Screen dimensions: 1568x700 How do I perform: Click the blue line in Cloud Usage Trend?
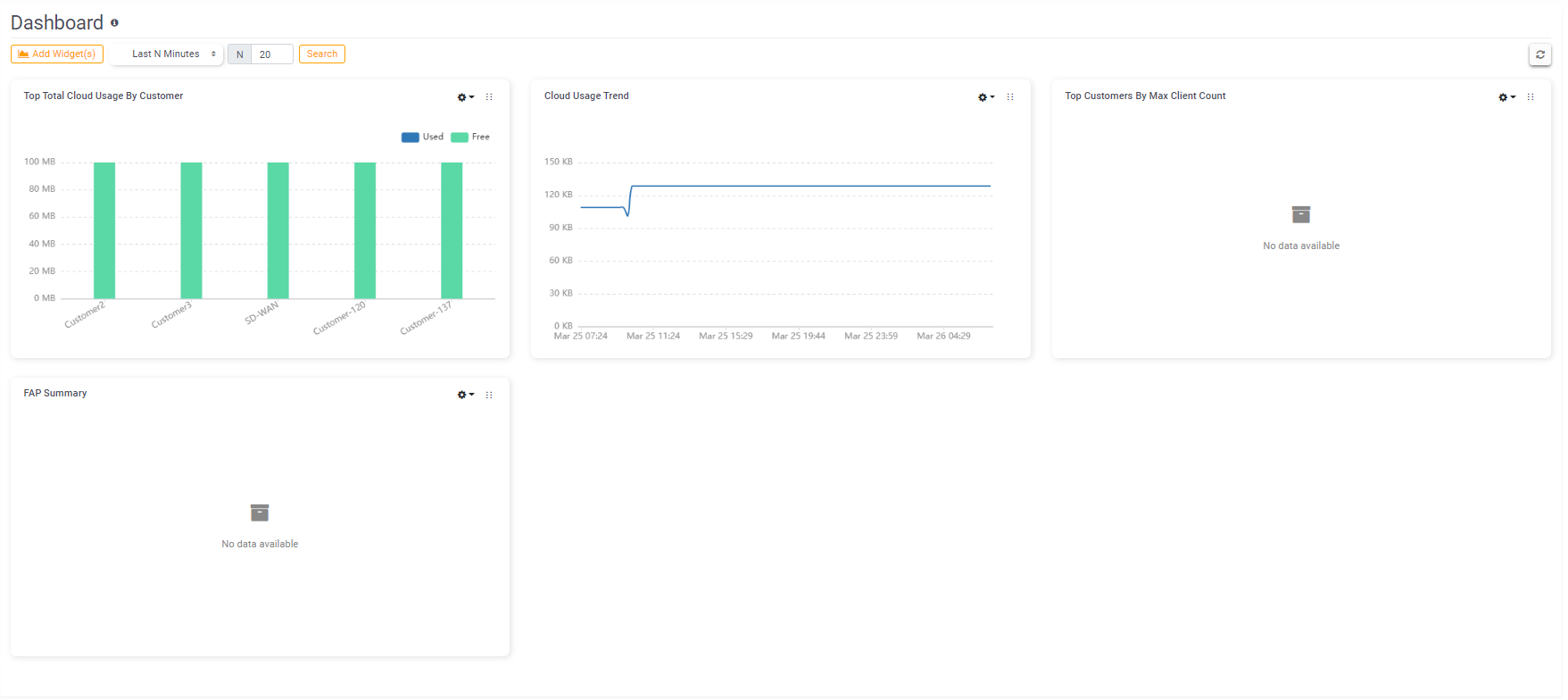click(803, 186)
